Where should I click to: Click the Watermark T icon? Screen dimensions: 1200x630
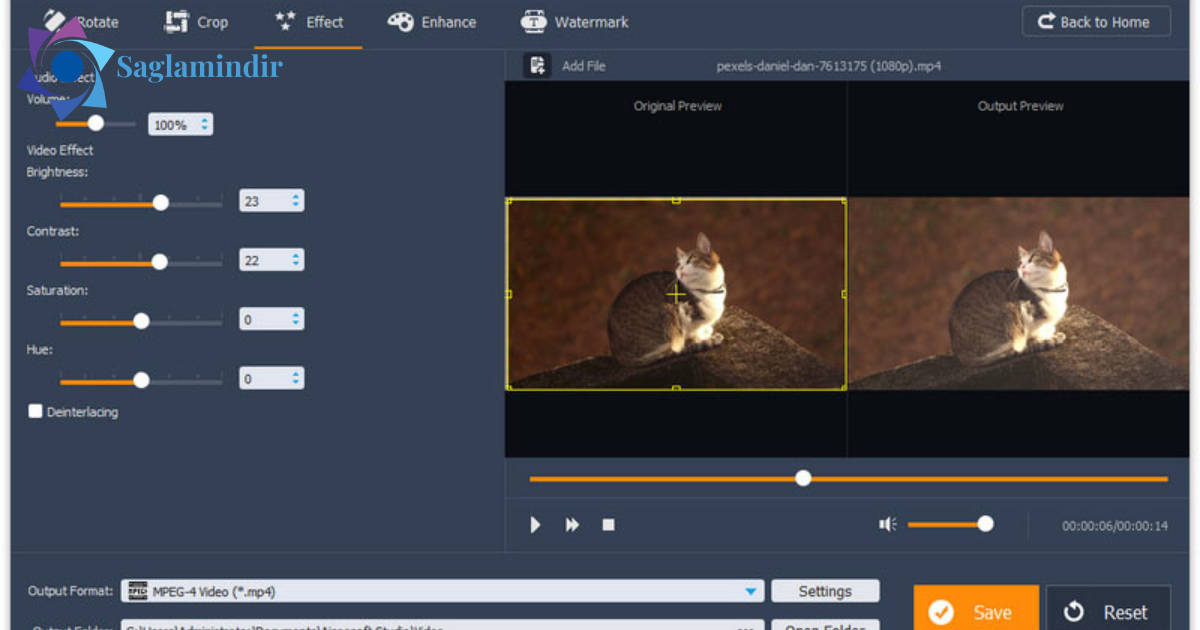[534, 22]
